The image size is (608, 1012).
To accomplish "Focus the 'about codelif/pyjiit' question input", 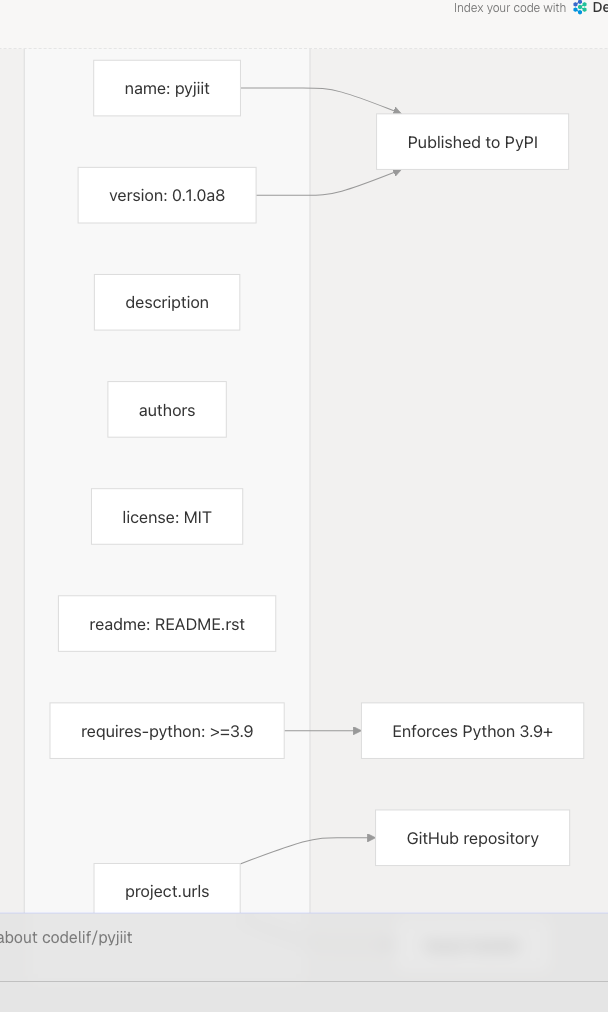I will point(150,938).
